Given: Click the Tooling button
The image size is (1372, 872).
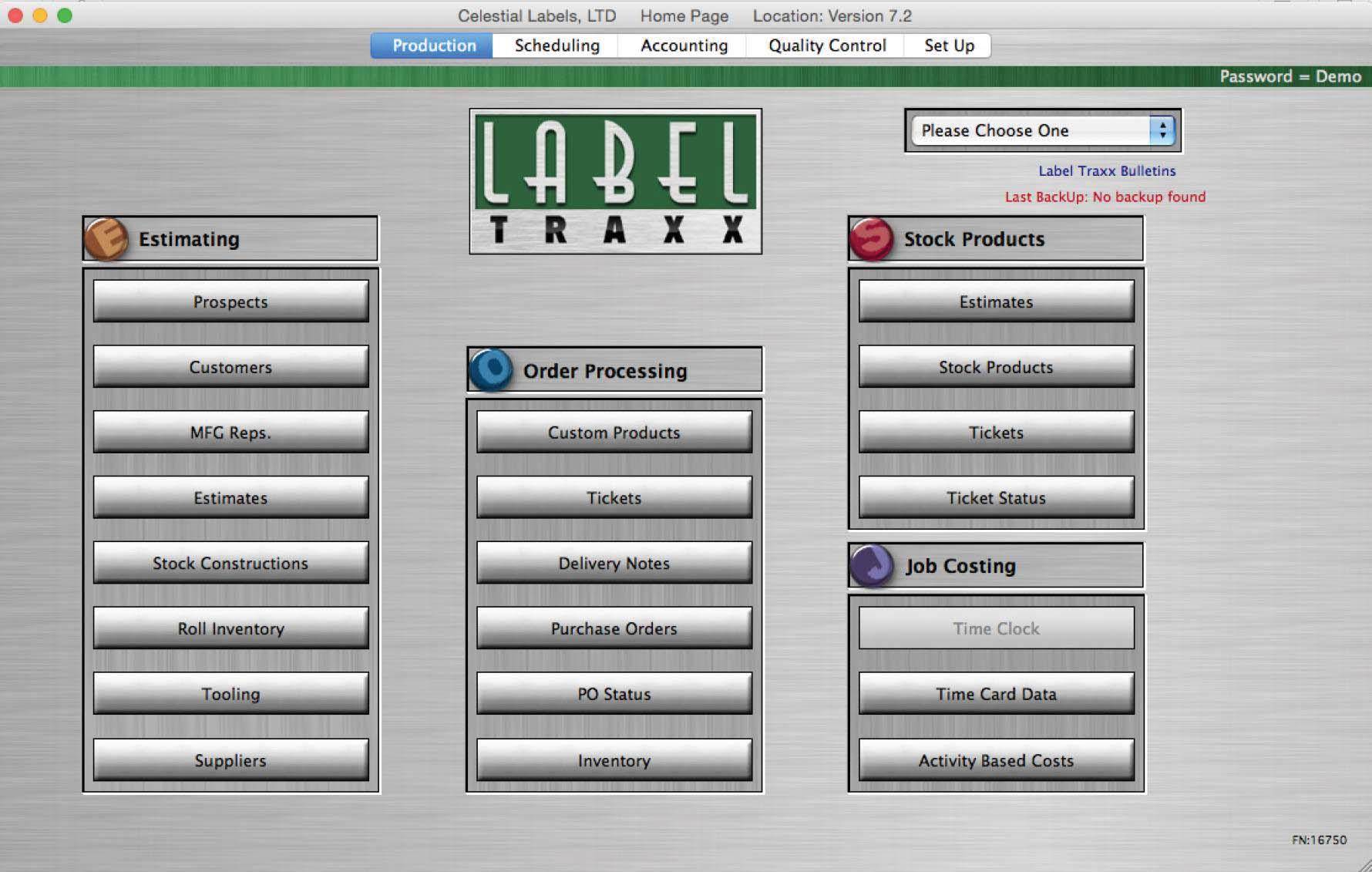Looking at the screenshot, I should [230, 694].
